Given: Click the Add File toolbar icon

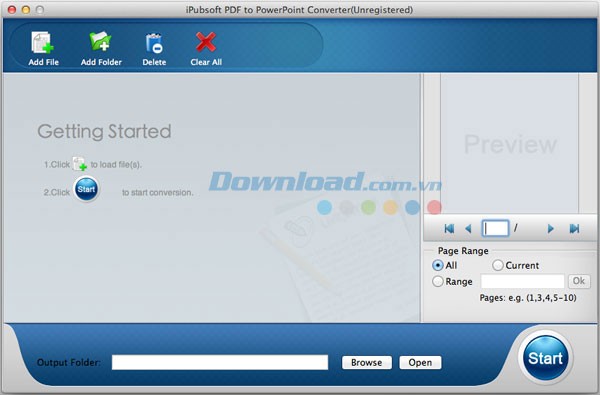Looking at the screenshot, I should click(x=43, y=49).
